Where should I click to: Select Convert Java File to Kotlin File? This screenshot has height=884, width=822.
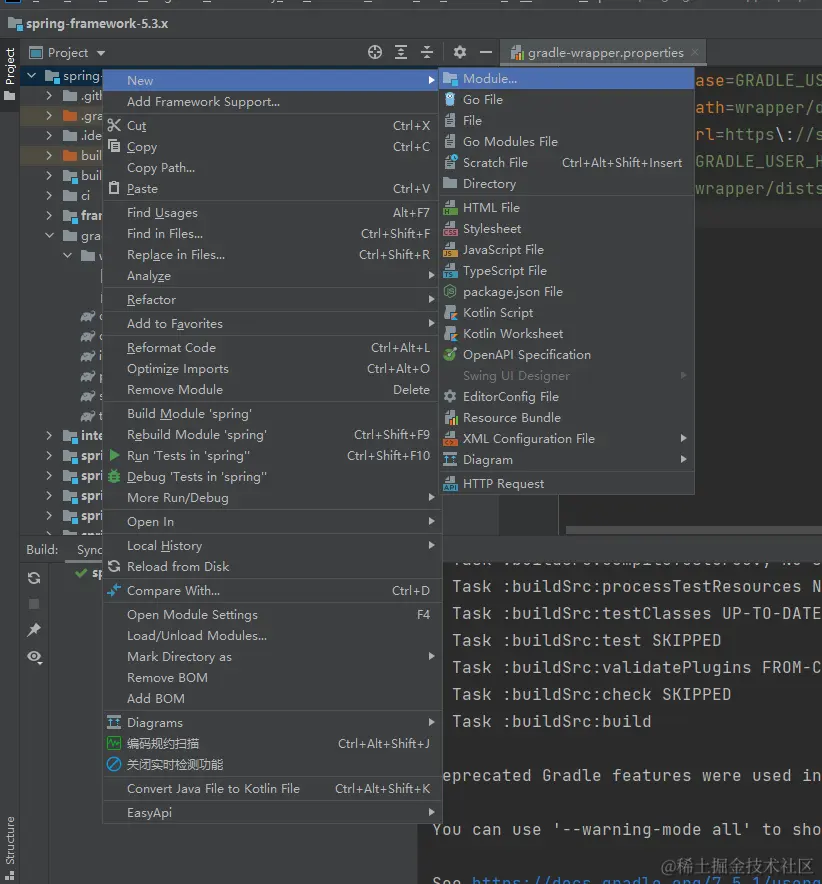pyautogui.click(x=272, y=788)
